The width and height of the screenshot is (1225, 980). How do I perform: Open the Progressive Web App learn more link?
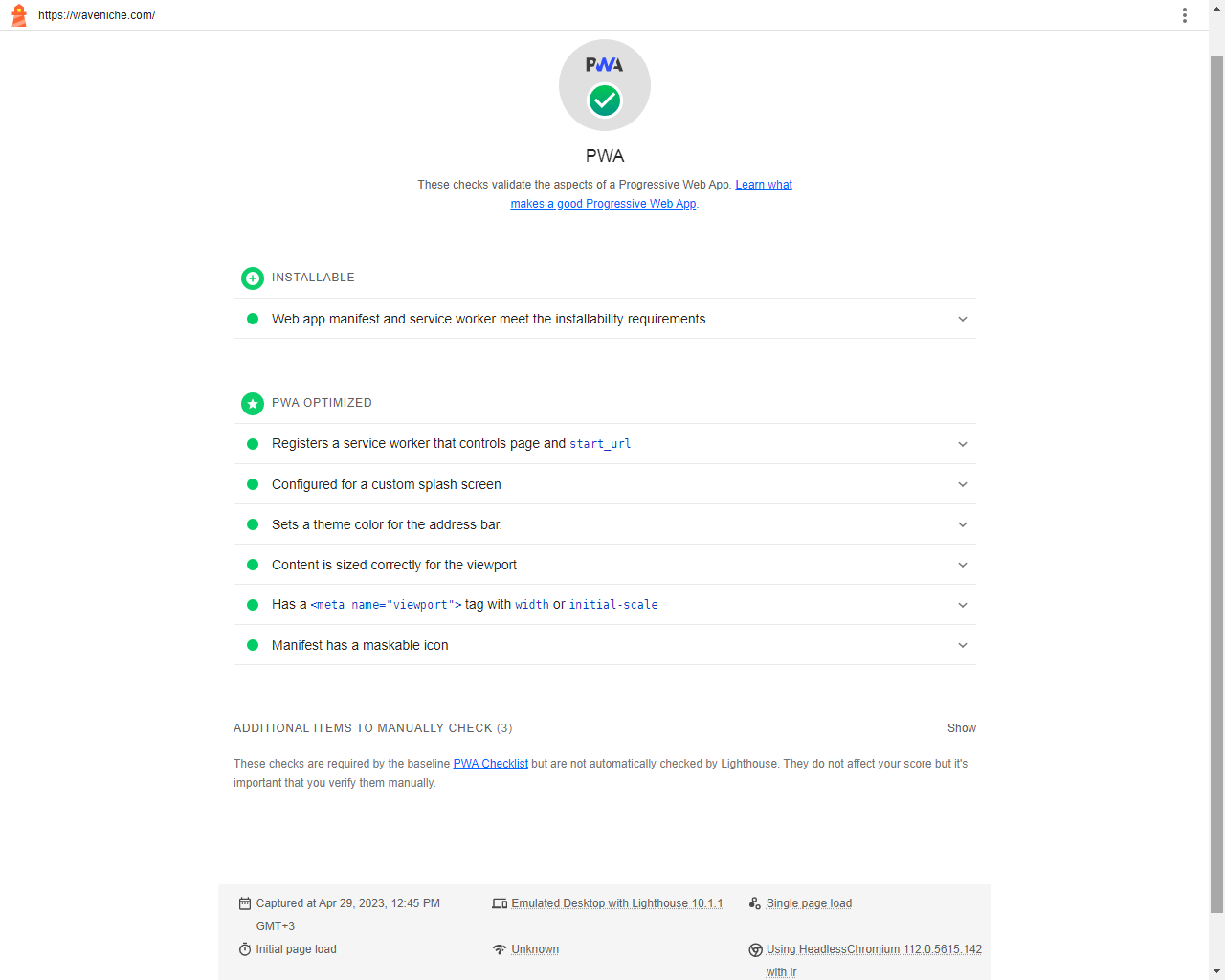click(763, 184)
